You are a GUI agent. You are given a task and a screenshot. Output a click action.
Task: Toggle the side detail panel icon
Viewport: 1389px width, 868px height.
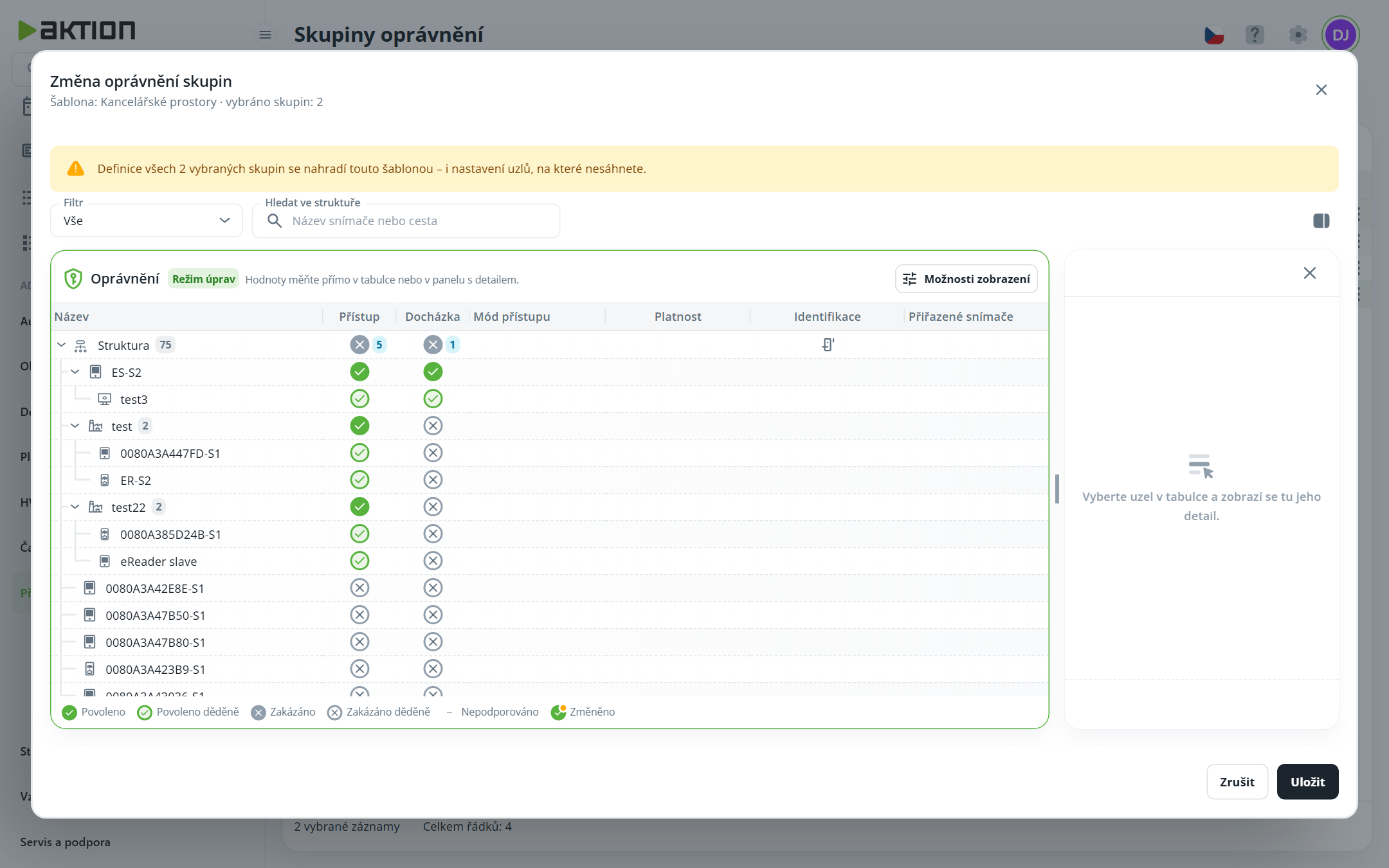pos(1321,221)
